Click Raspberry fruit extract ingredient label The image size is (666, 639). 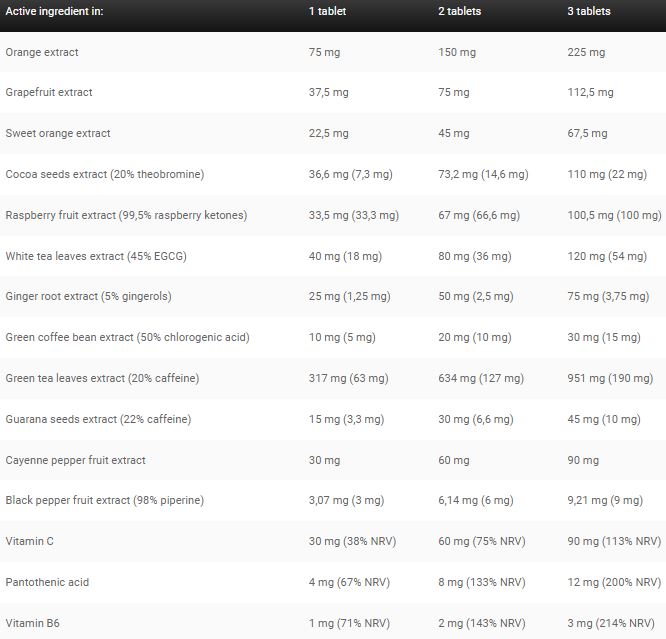(126, 215)
